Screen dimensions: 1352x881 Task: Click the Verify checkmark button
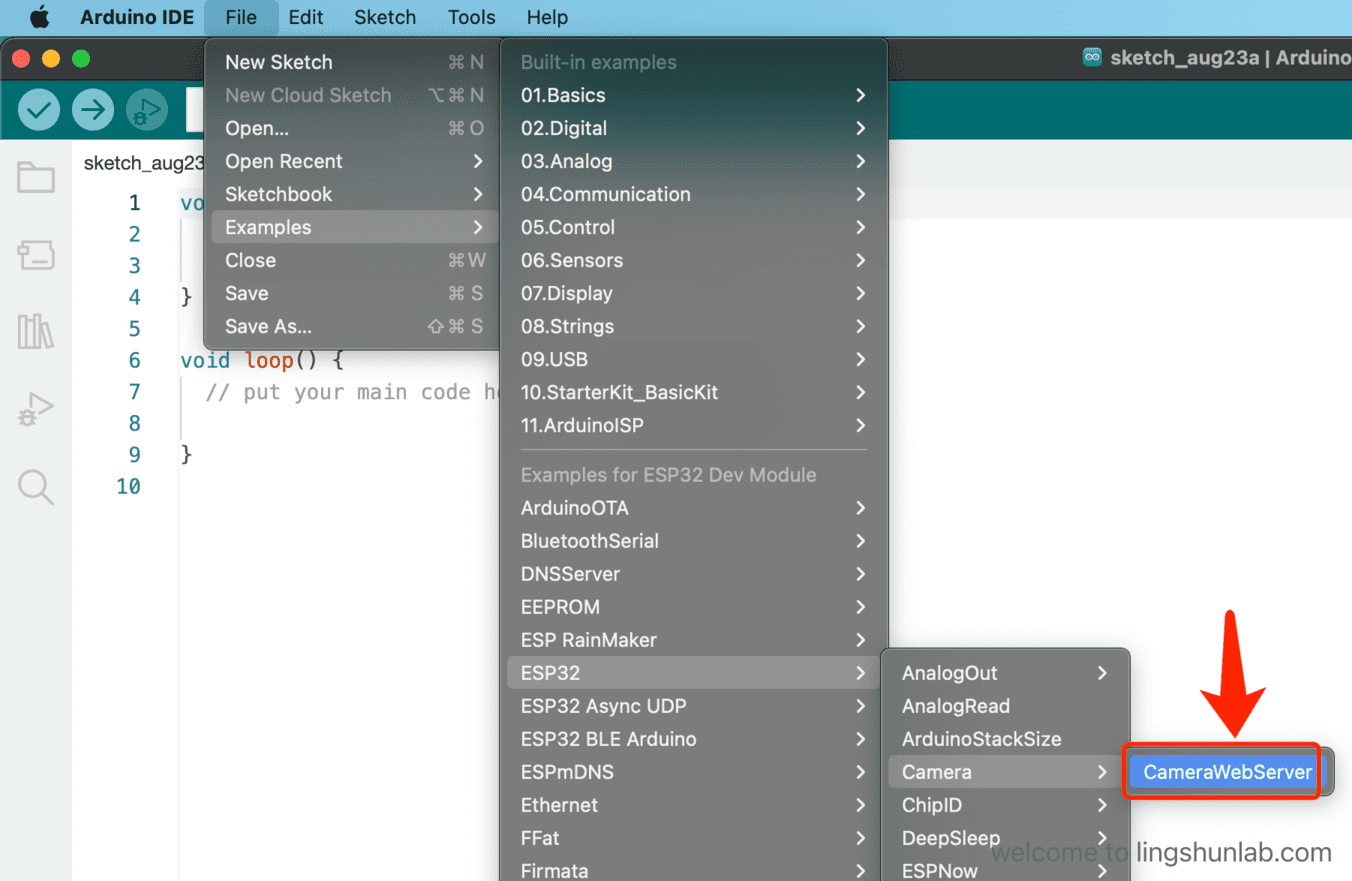[x=39, y=109]
